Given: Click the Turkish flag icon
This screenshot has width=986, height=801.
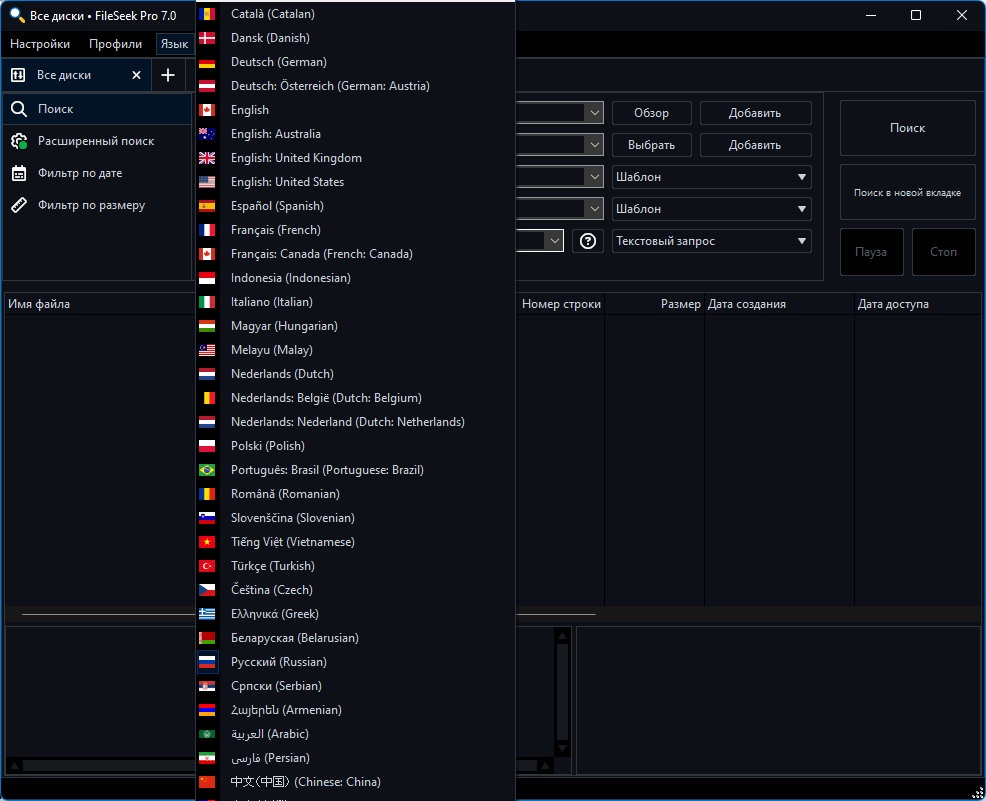Looking at the screenshot, I should (207, 566).
